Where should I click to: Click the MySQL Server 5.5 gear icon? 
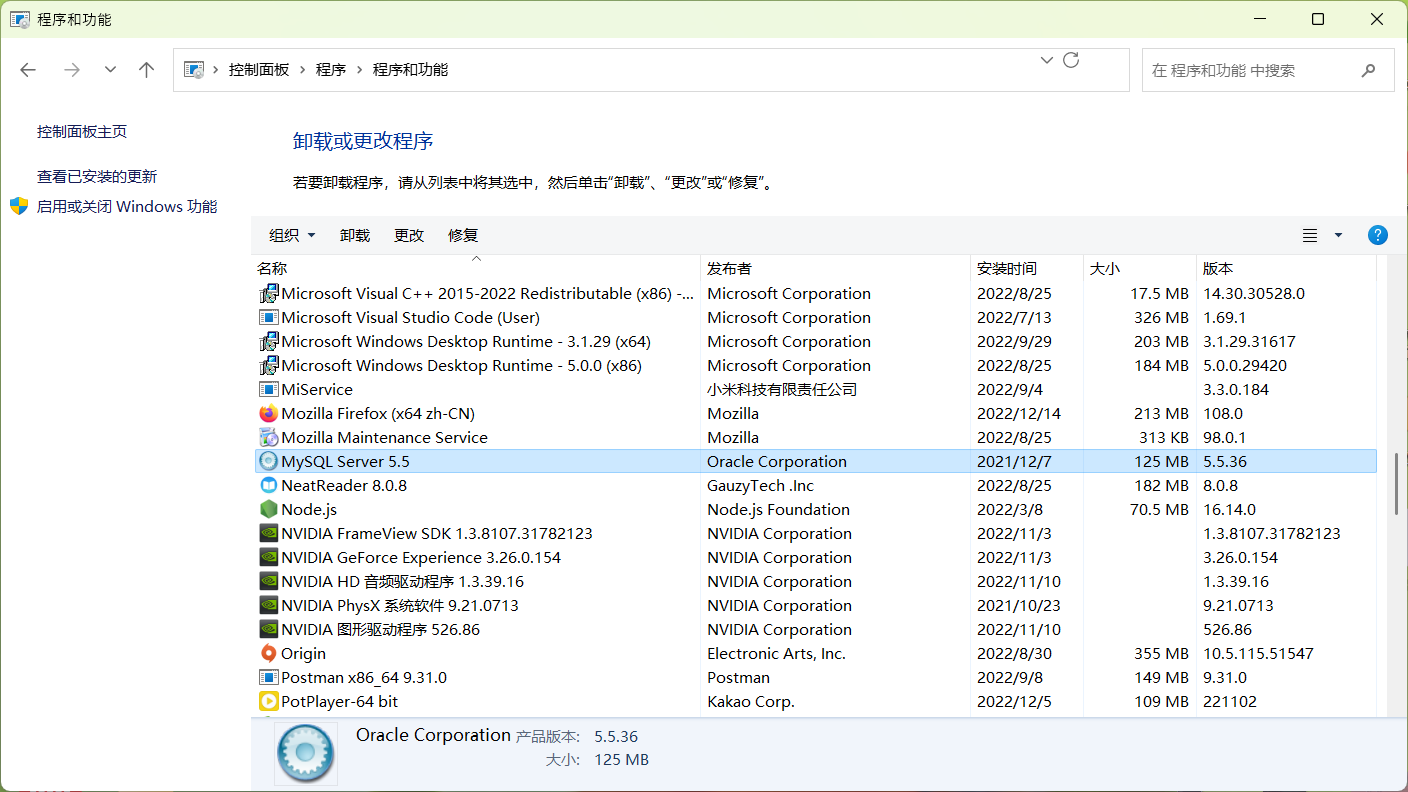(268, 461)
